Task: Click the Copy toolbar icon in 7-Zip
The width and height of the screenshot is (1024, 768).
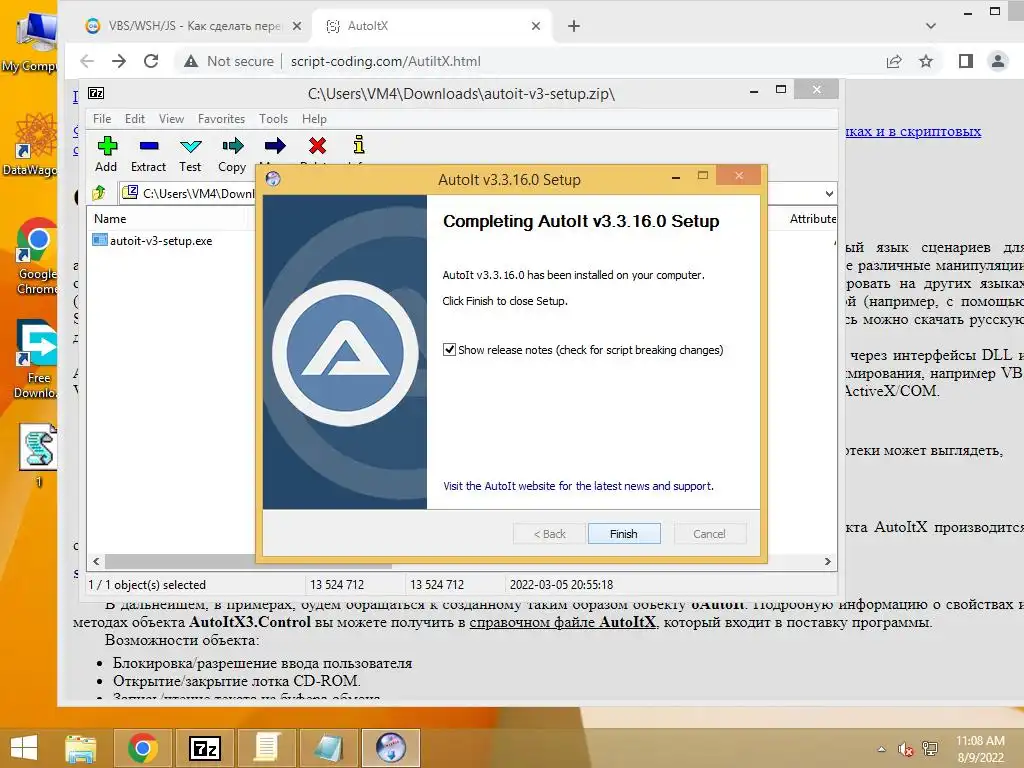Action: (232, 153)
